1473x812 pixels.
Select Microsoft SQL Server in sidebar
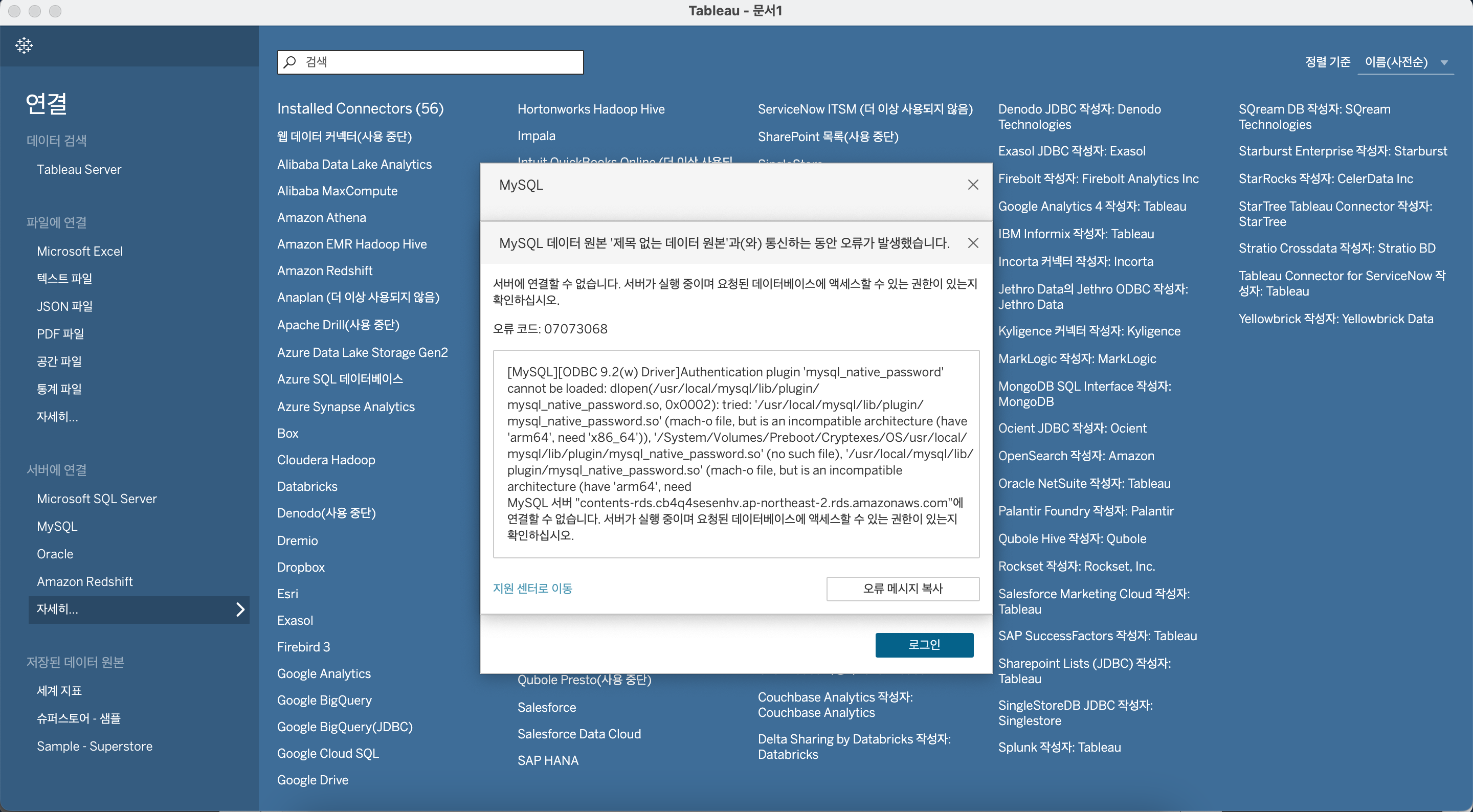(x=97, y=499)
